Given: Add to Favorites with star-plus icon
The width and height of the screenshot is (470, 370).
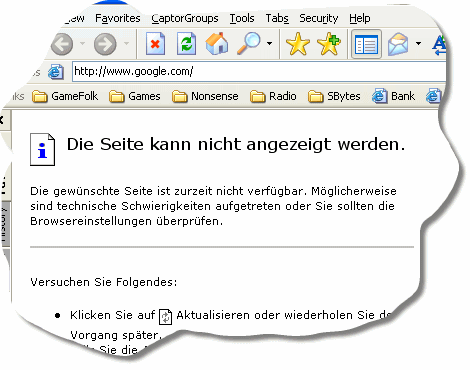Looking at the screenshot, I should tap(329, 44).
